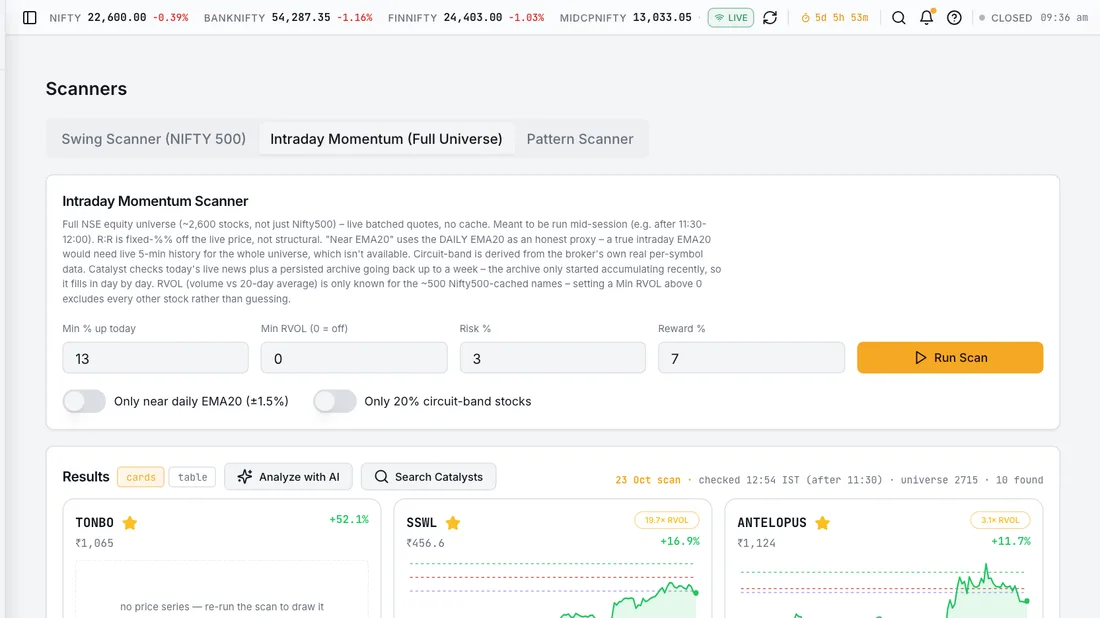
Task: Open the search magnifier icon in the top bar
Action: [x=898, y=18]
